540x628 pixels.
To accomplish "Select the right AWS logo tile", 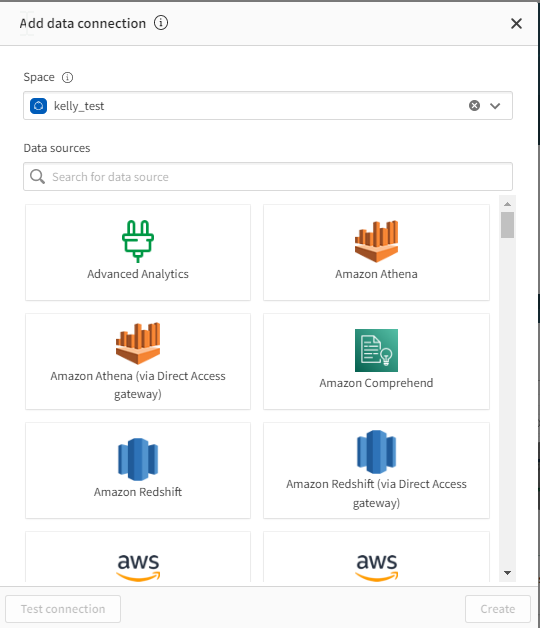I will tap(376, 557).
